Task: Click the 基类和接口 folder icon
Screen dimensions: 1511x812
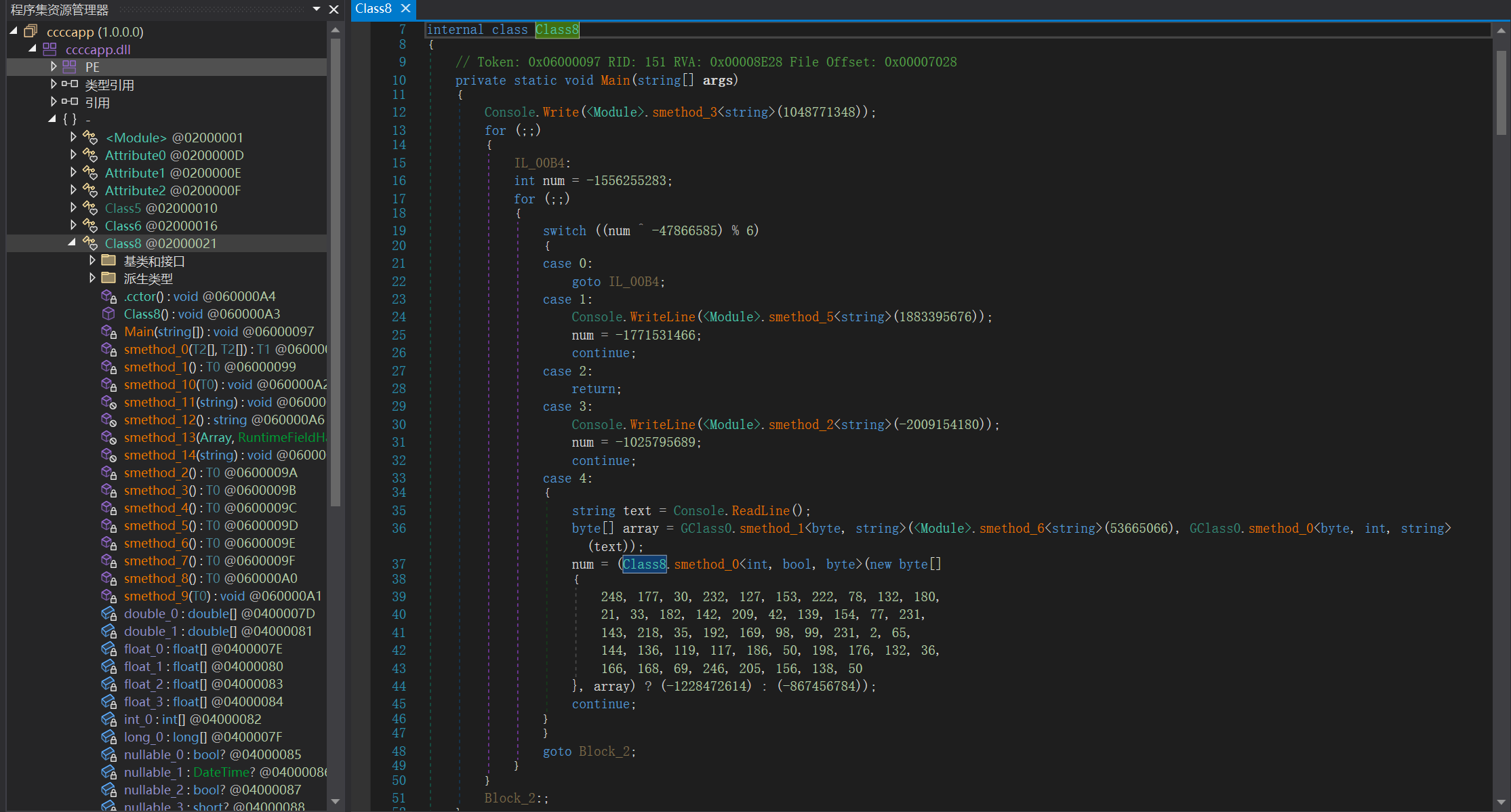Action: click(108, 260)
